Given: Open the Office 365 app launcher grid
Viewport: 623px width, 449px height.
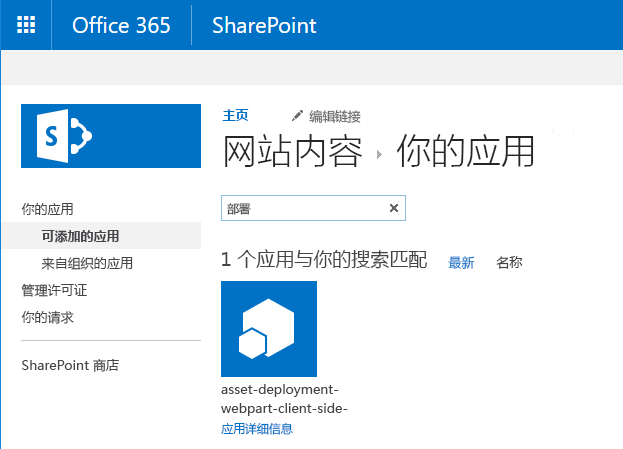Looking at the screenshot, I should (26, 25).
